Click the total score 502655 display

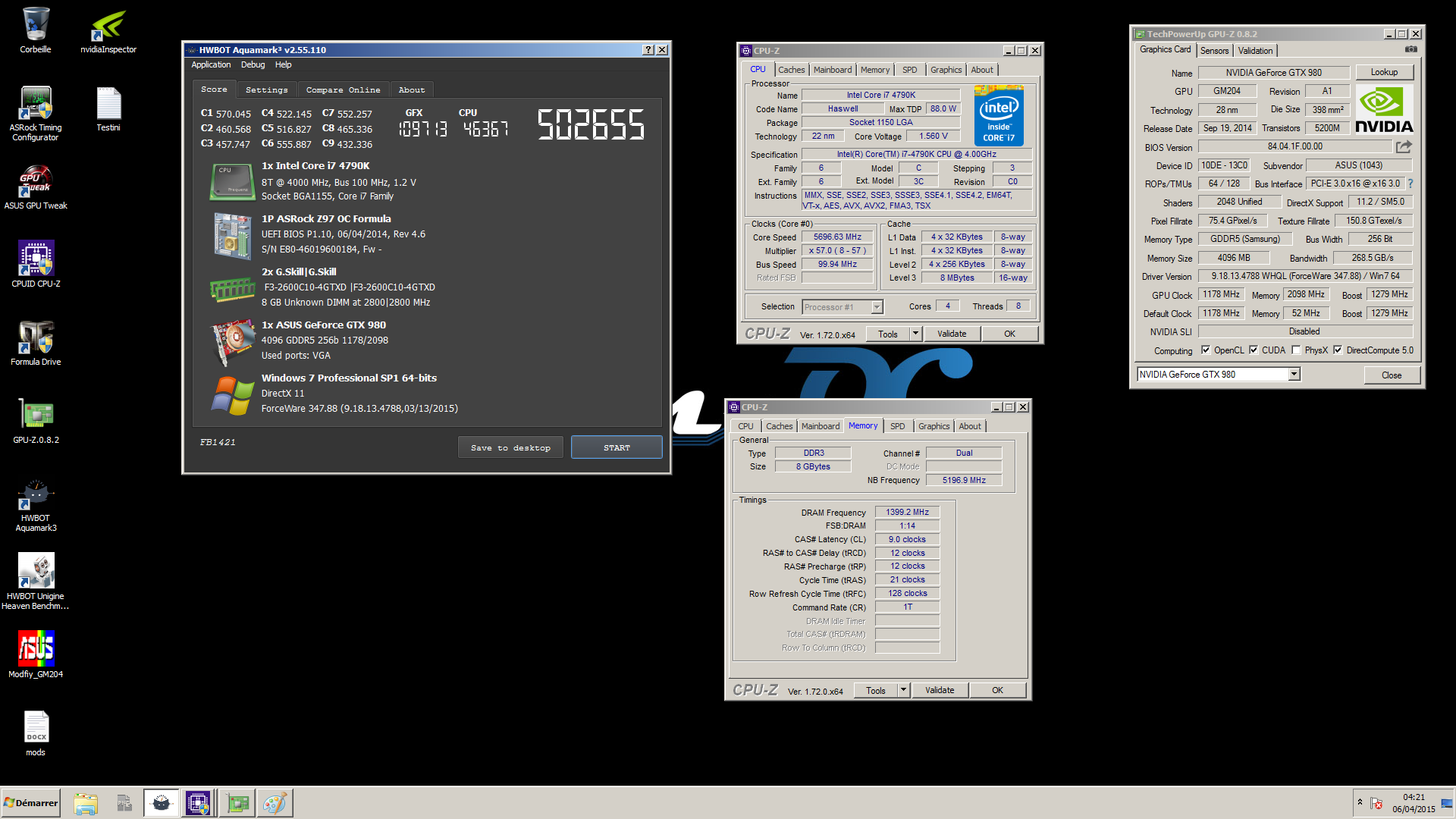[x=591, y=124]
